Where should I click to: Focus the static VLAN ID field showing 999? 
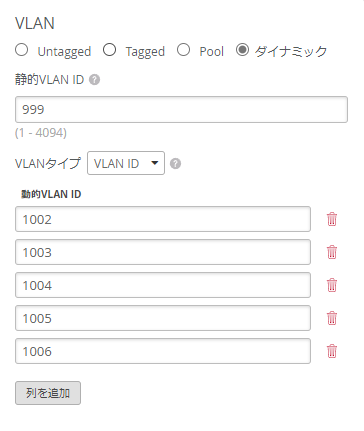tap(181, 110)
